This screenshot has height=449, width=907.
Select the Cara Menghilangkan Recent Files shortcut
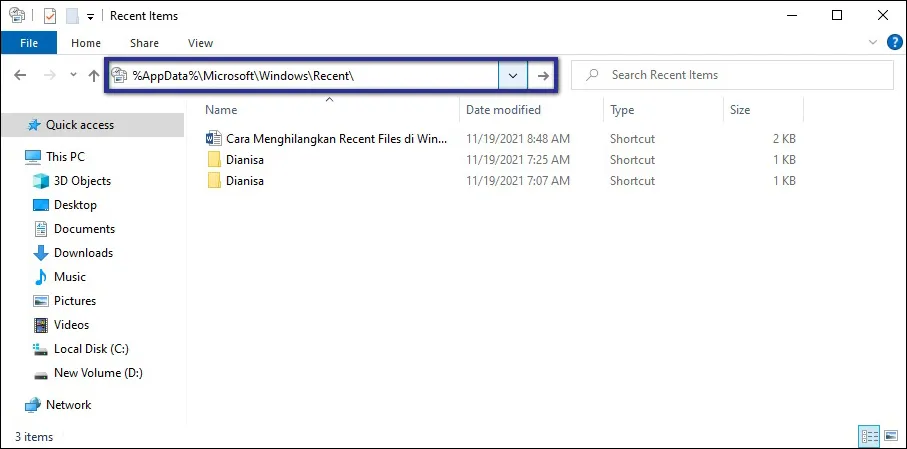(337, 138)
